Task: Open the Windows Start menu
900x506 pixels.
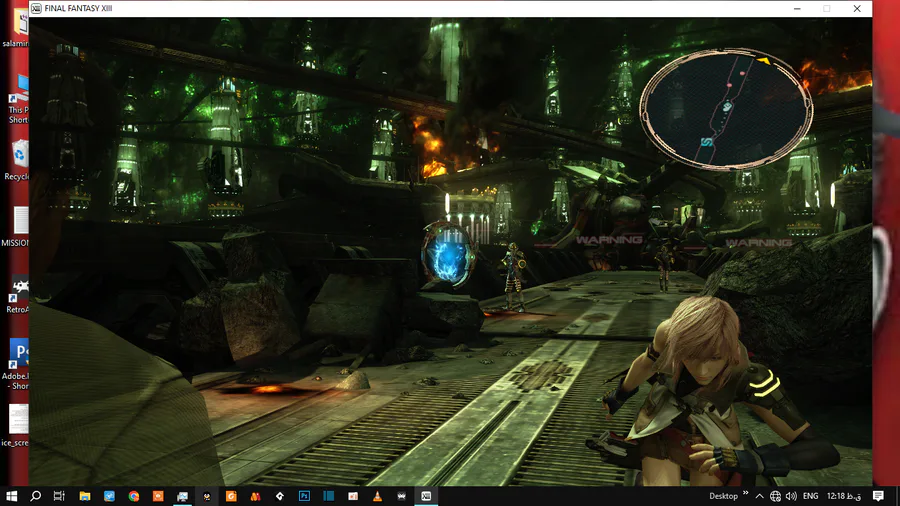Action: pos(11,496)
